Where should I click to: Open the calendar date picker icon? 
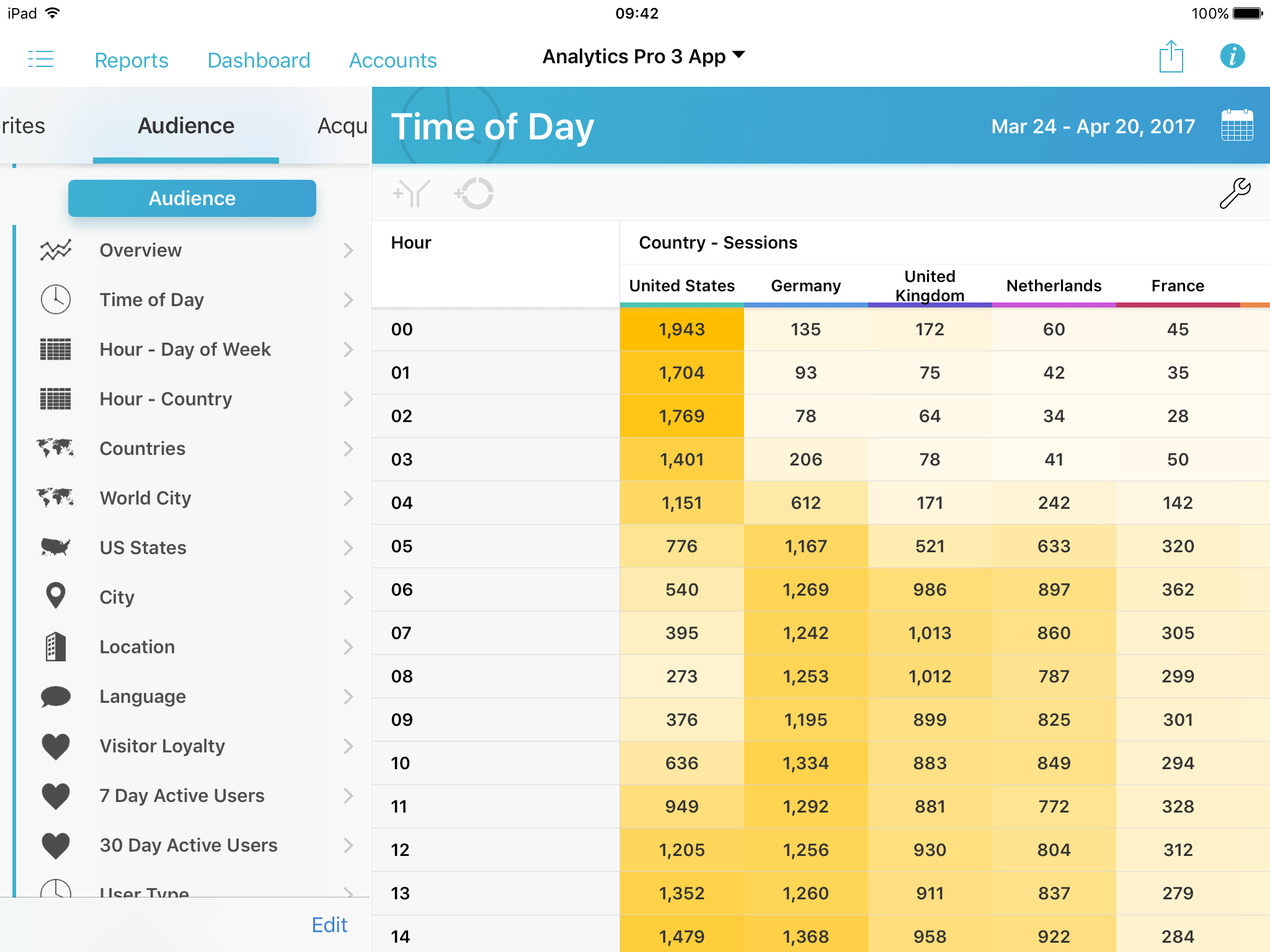(x=1237, y=126)
